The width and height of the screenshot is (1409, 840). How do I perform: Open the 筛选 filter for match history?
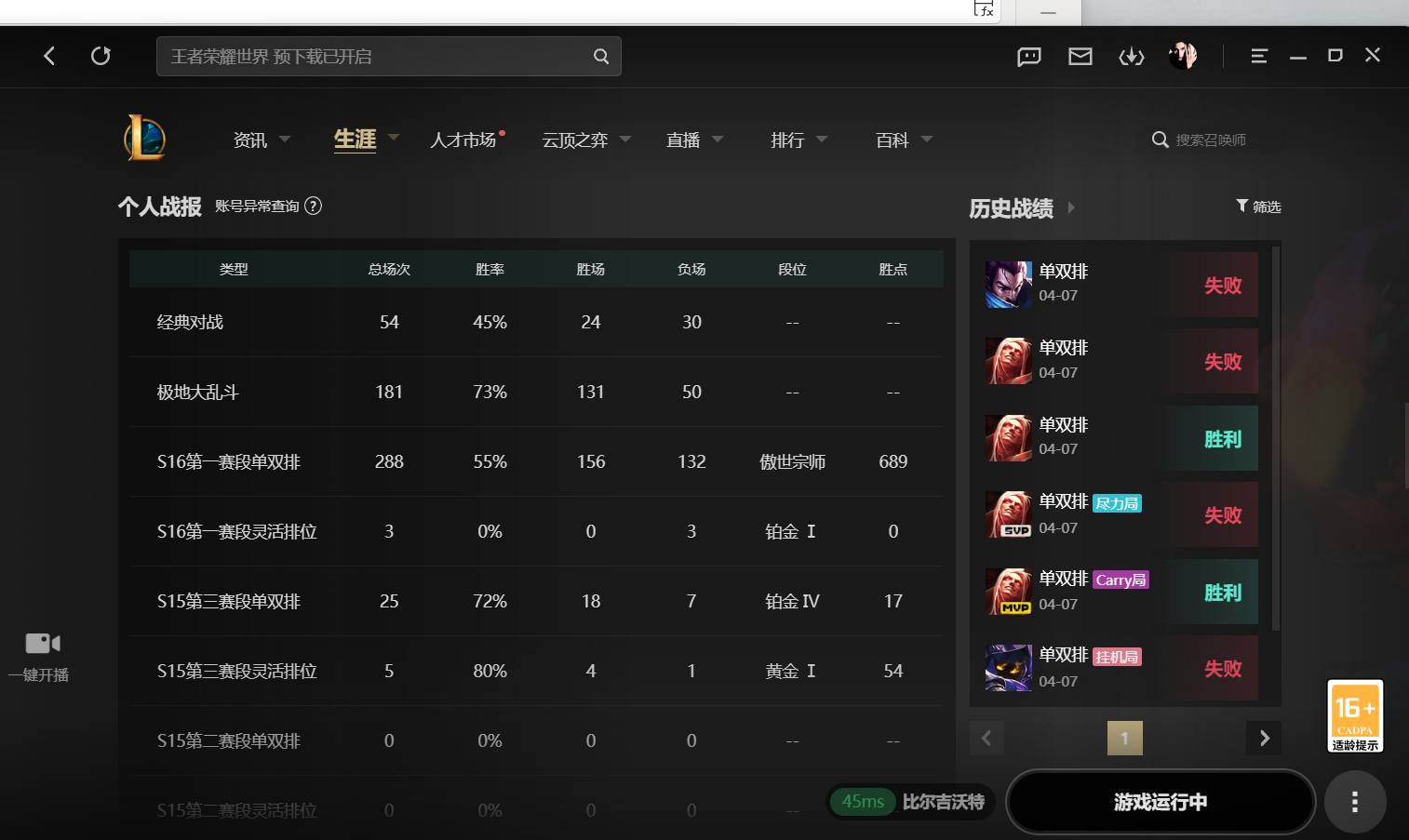coord(1258,207)
